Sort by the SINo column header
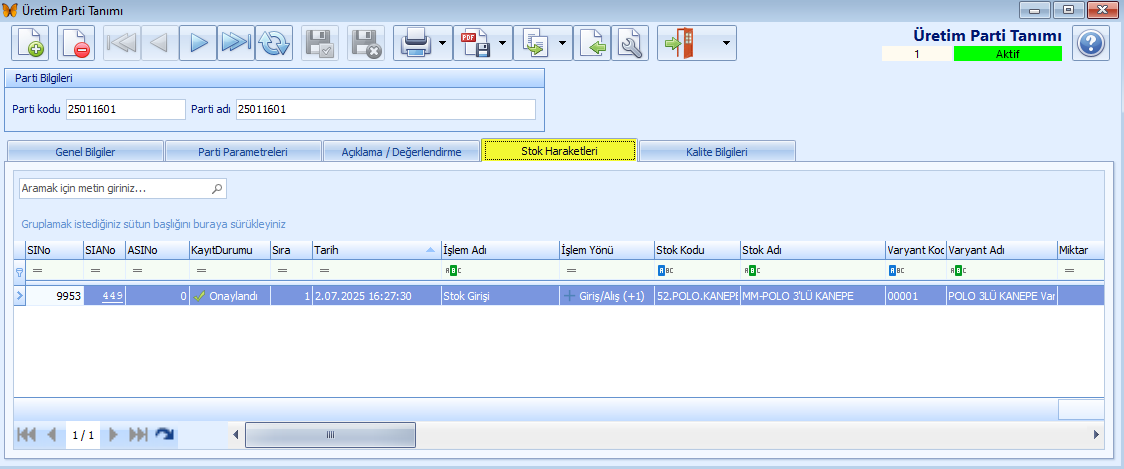The height and width of the screenshot is (469, 1124). (x=54, y=250)
